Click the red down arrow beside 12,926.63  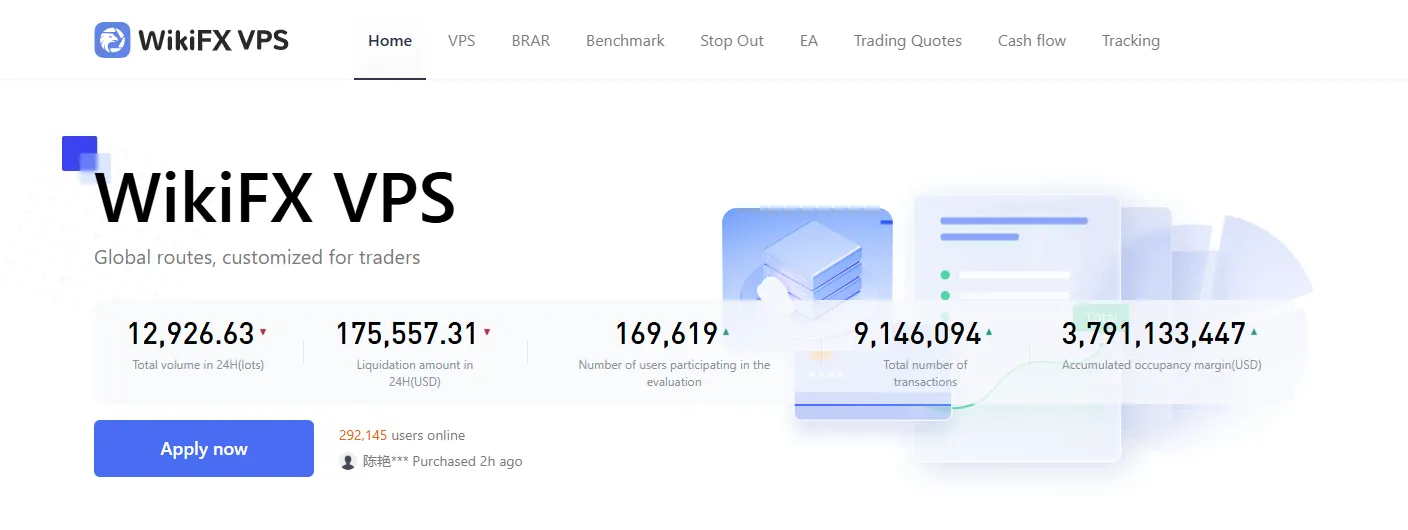coord(263,331)
